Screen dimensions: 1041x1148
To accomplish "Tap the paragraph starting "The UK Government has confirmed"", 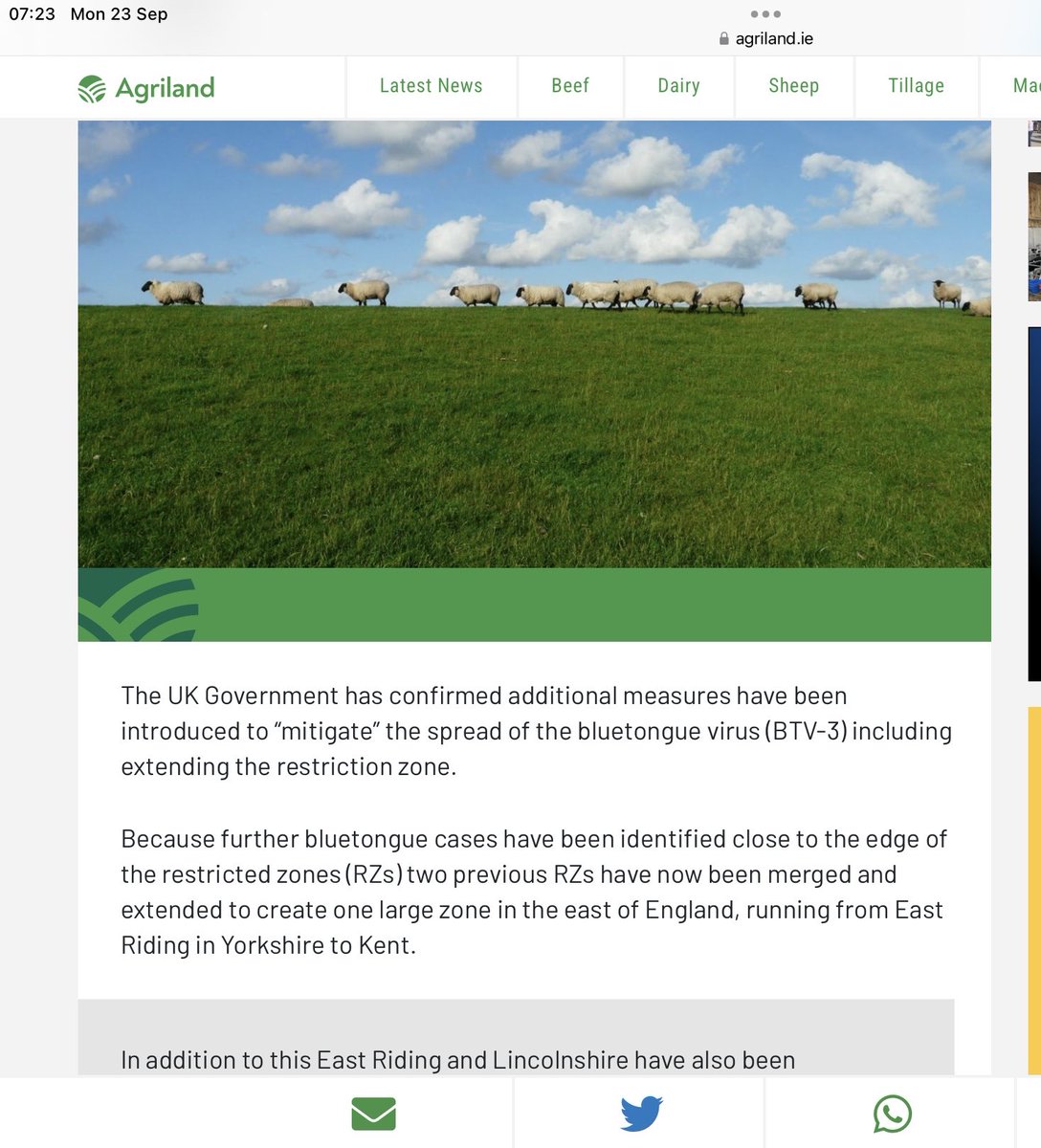I will [536, 731].
